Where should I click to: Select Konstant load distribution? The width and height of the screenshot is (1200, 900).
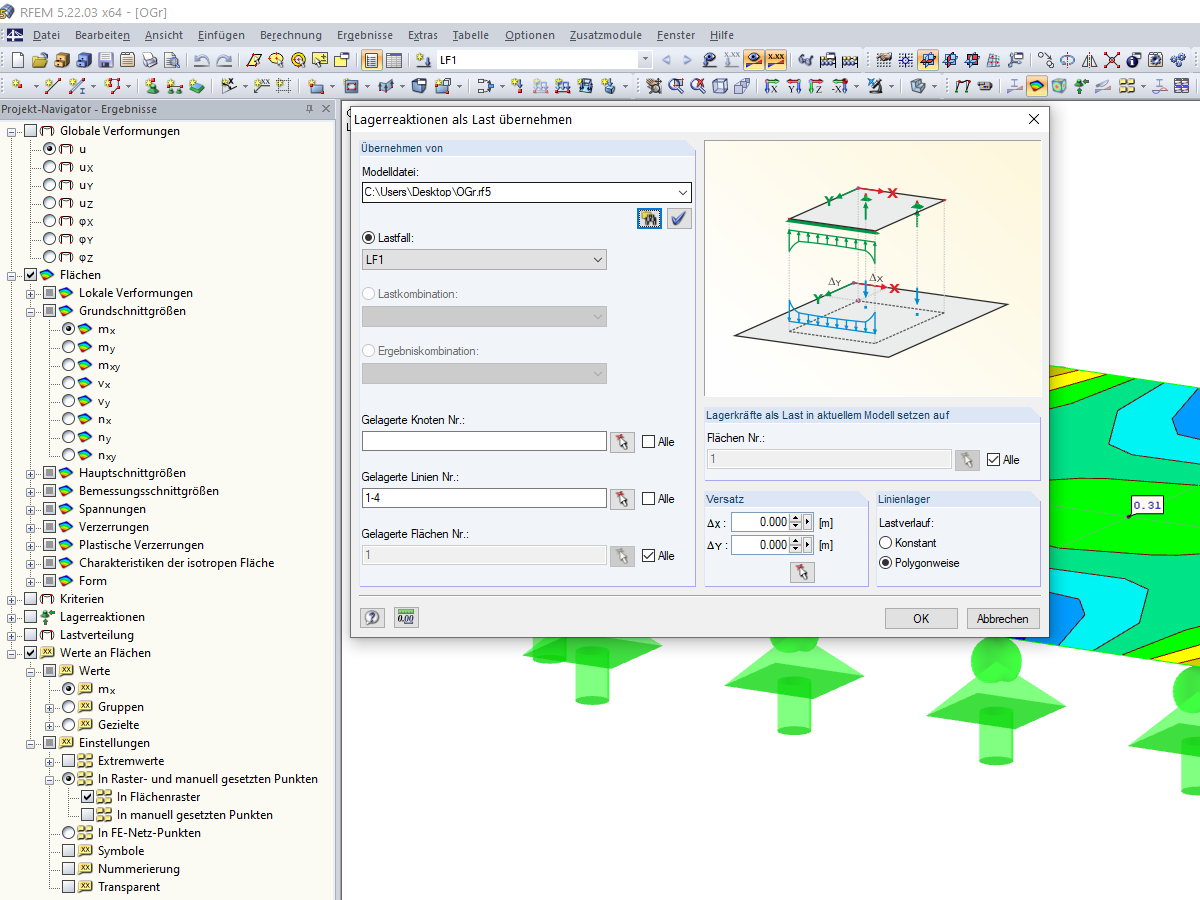(x=885, y=542)
